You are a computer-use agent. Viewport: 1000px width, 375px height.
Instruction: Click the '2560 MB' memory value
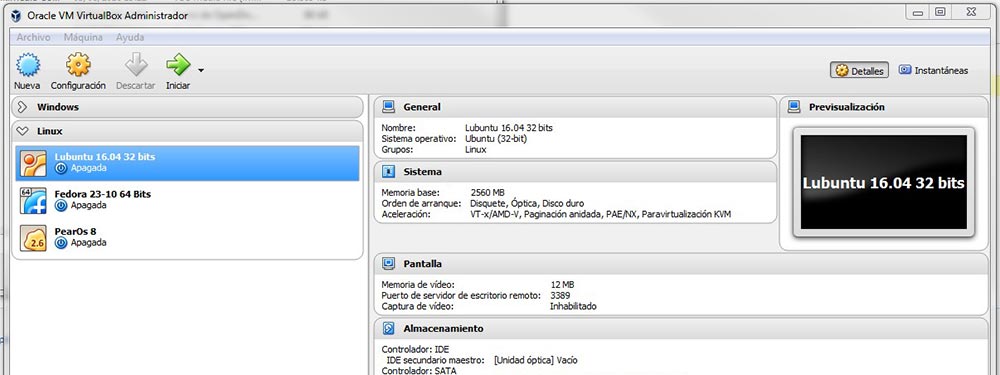[x=487, y=192]
